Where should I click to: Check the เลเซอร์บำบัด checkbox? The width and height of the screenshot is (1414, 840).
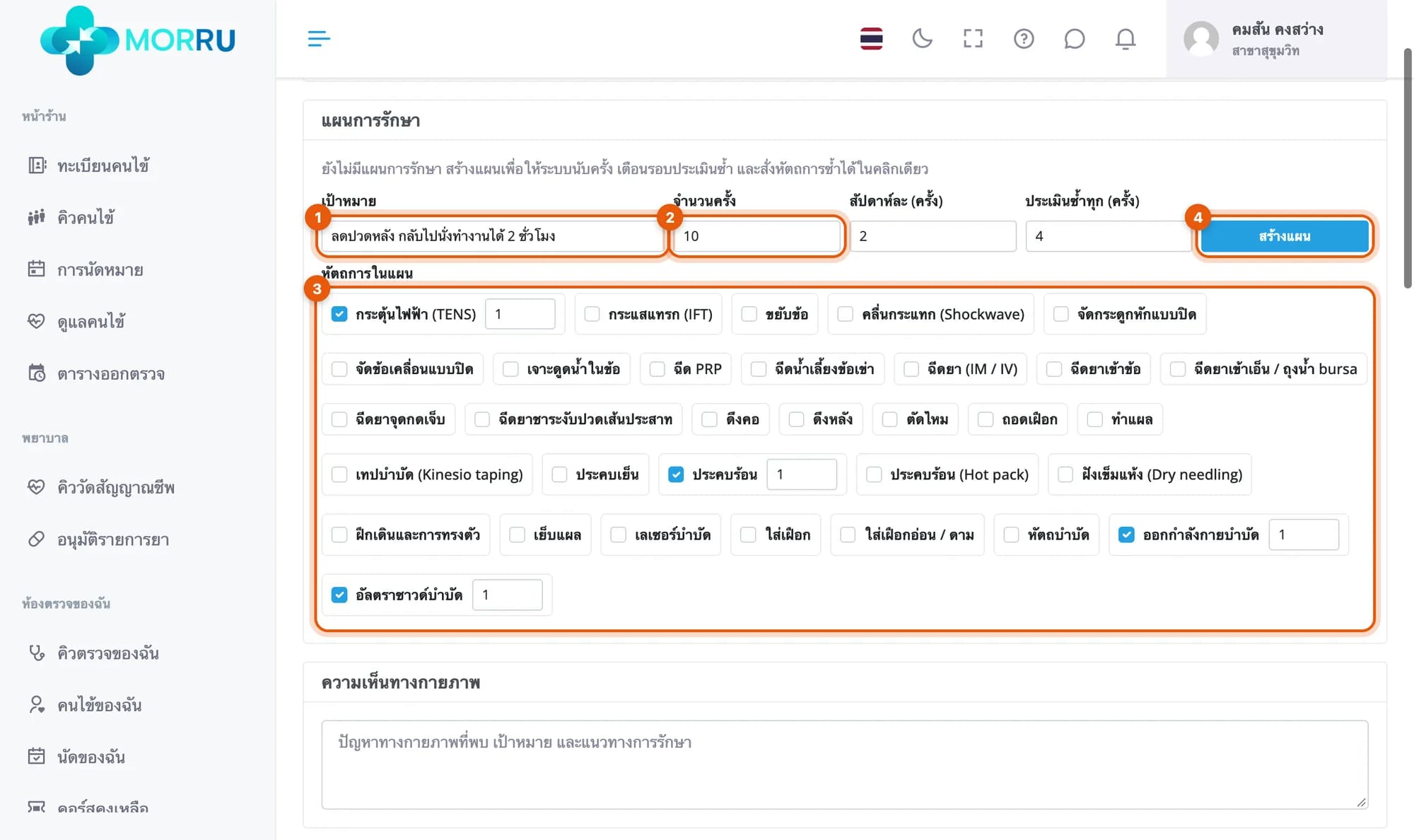(x=619, y=535)
